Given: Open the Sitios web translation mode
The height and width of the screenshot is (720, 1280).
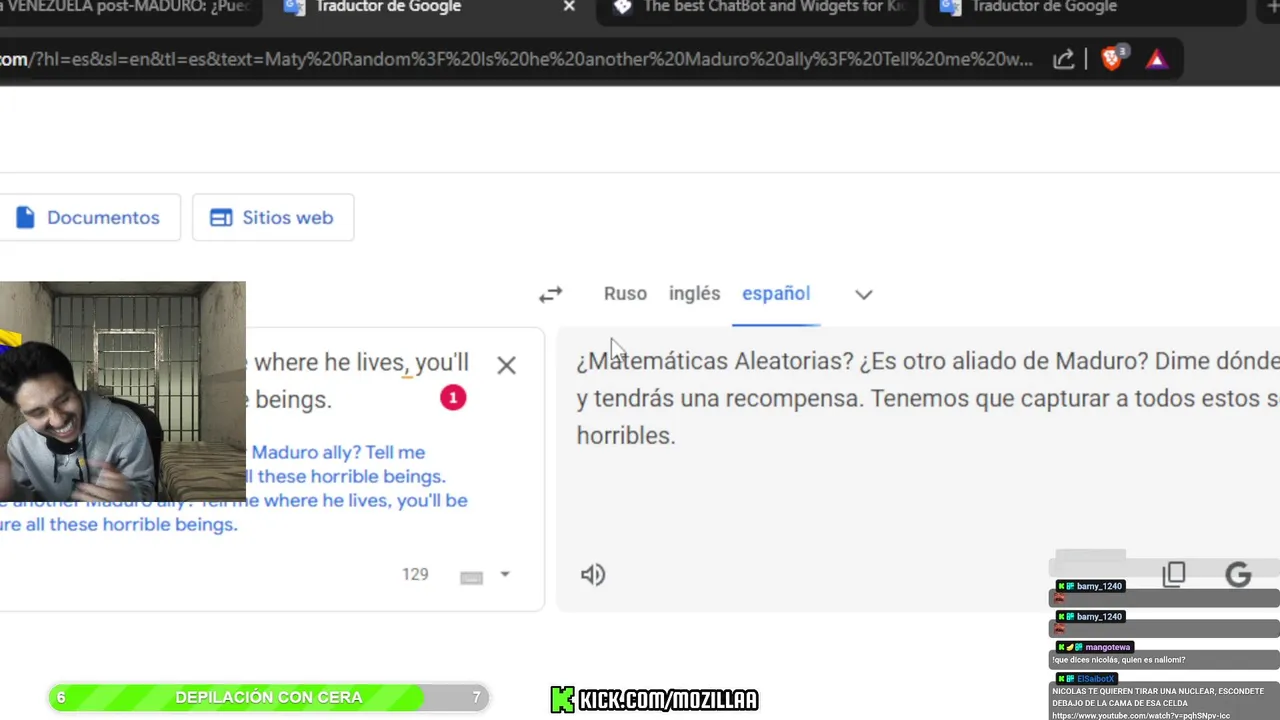Looking at the screenshot, I should [273, 218].
